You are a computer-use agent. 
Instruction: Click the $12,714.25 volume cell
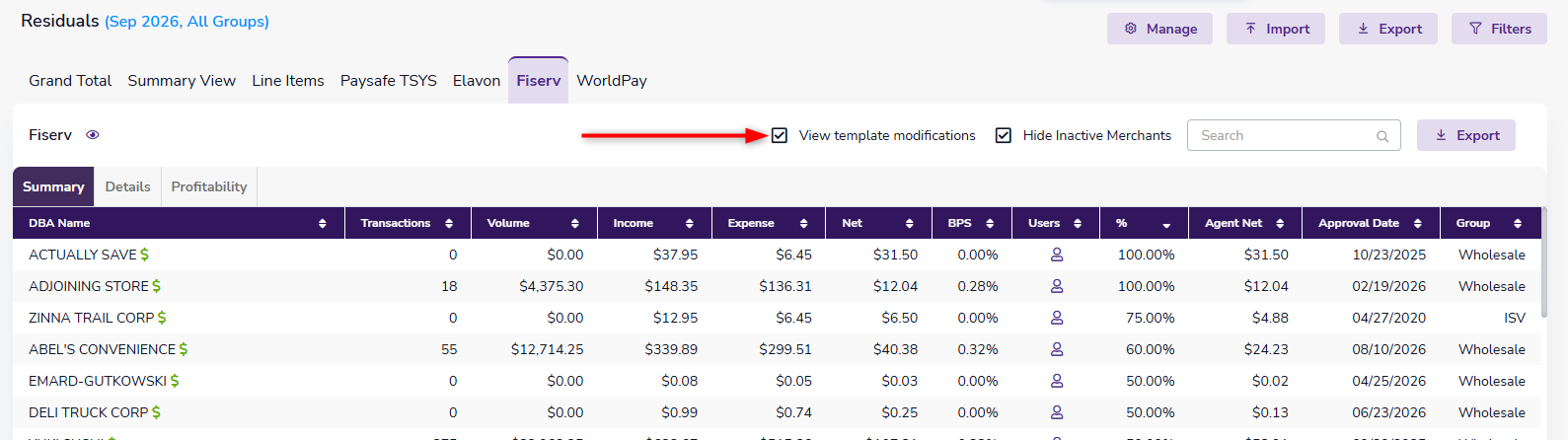pyautogui.click(x=548, y=349)
